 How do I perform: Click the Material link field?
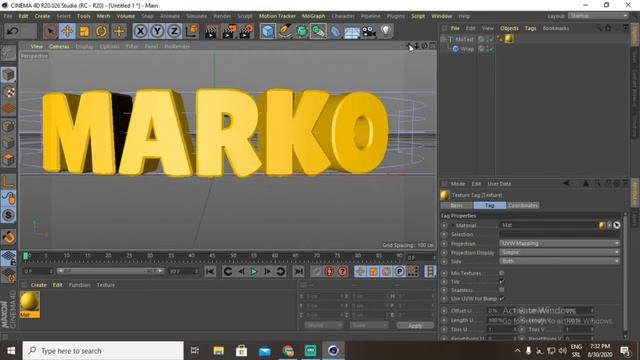(x=549, y=225)
